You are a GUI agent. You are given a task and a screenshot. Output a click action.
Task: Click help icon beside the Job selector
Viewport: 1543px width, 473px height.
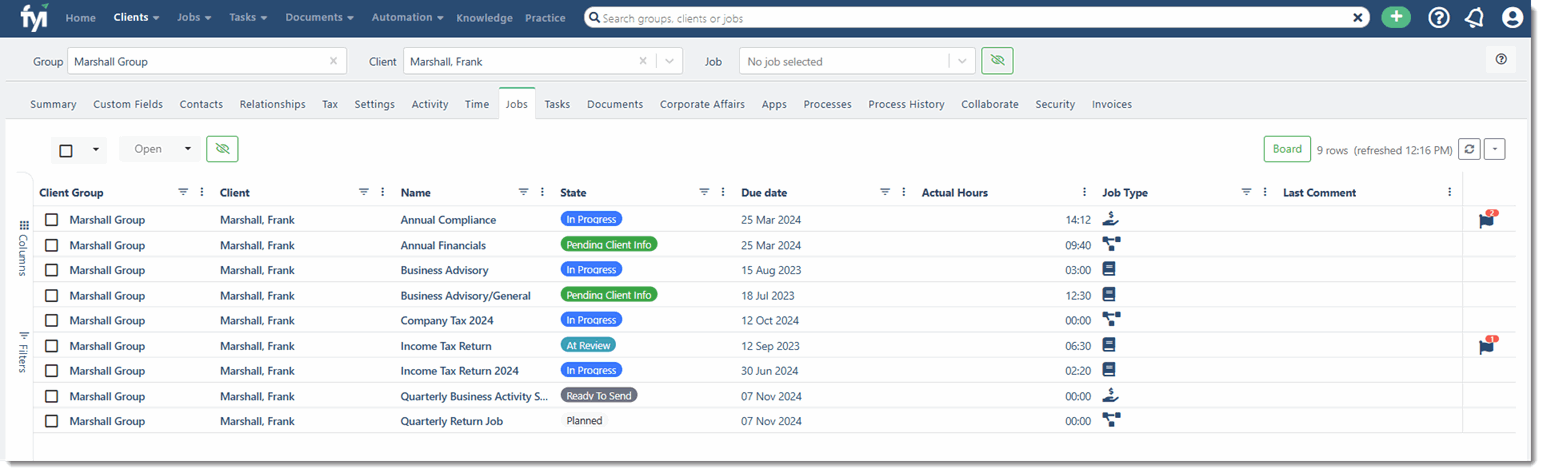click(1501, 60)
